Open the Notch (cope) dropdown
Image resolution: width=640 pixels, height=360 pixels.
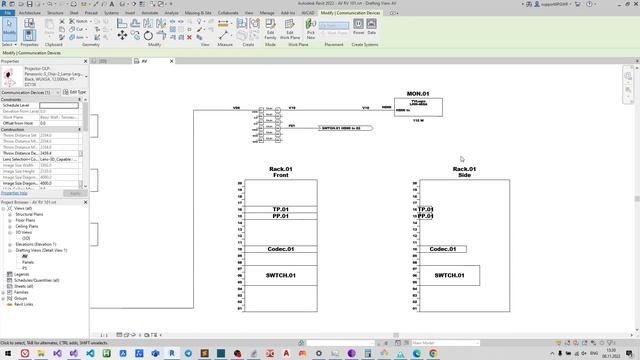[80, 21]
